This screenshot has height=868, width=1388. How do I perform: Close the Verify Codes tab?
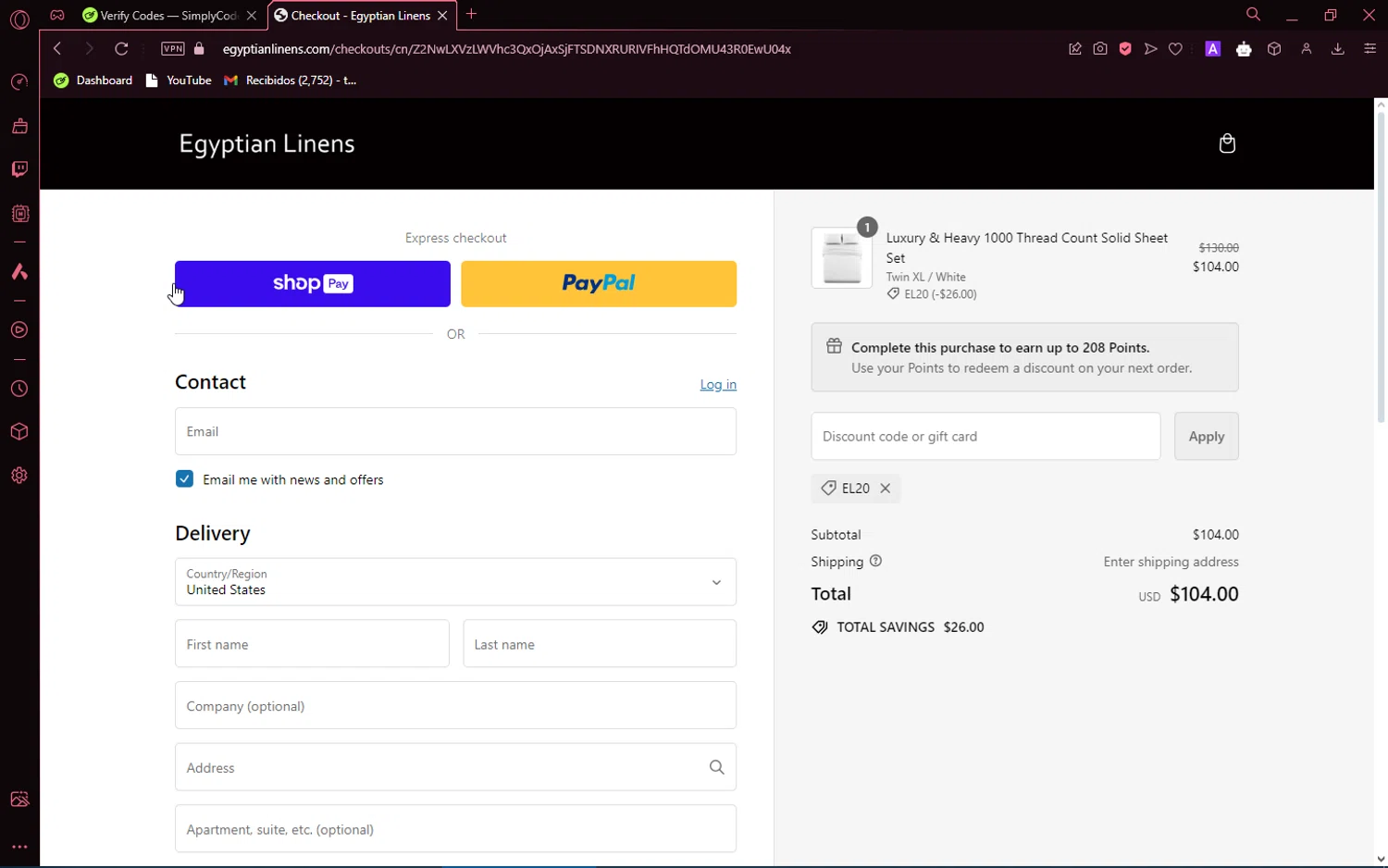[252, 16]
